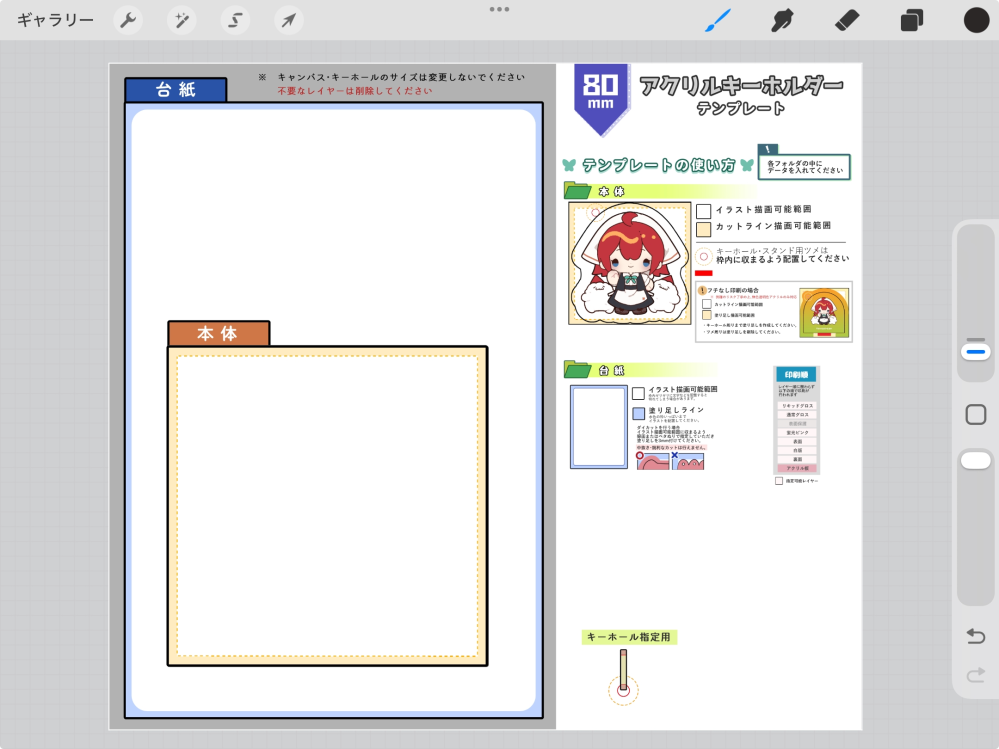
Task: Activate the Selection tool
Action: point(235,20)
